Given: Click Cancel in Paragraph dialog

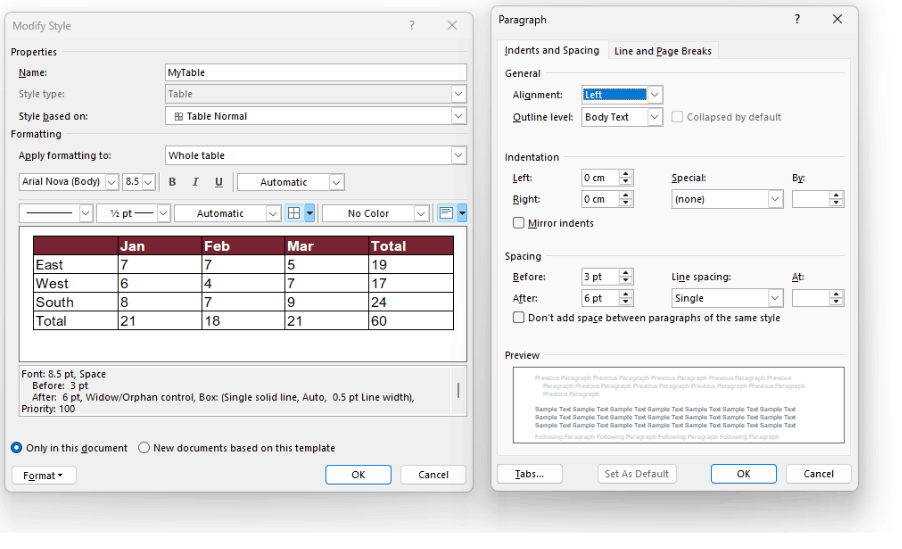Looking at the screenshot, I should tap(819, 474).
